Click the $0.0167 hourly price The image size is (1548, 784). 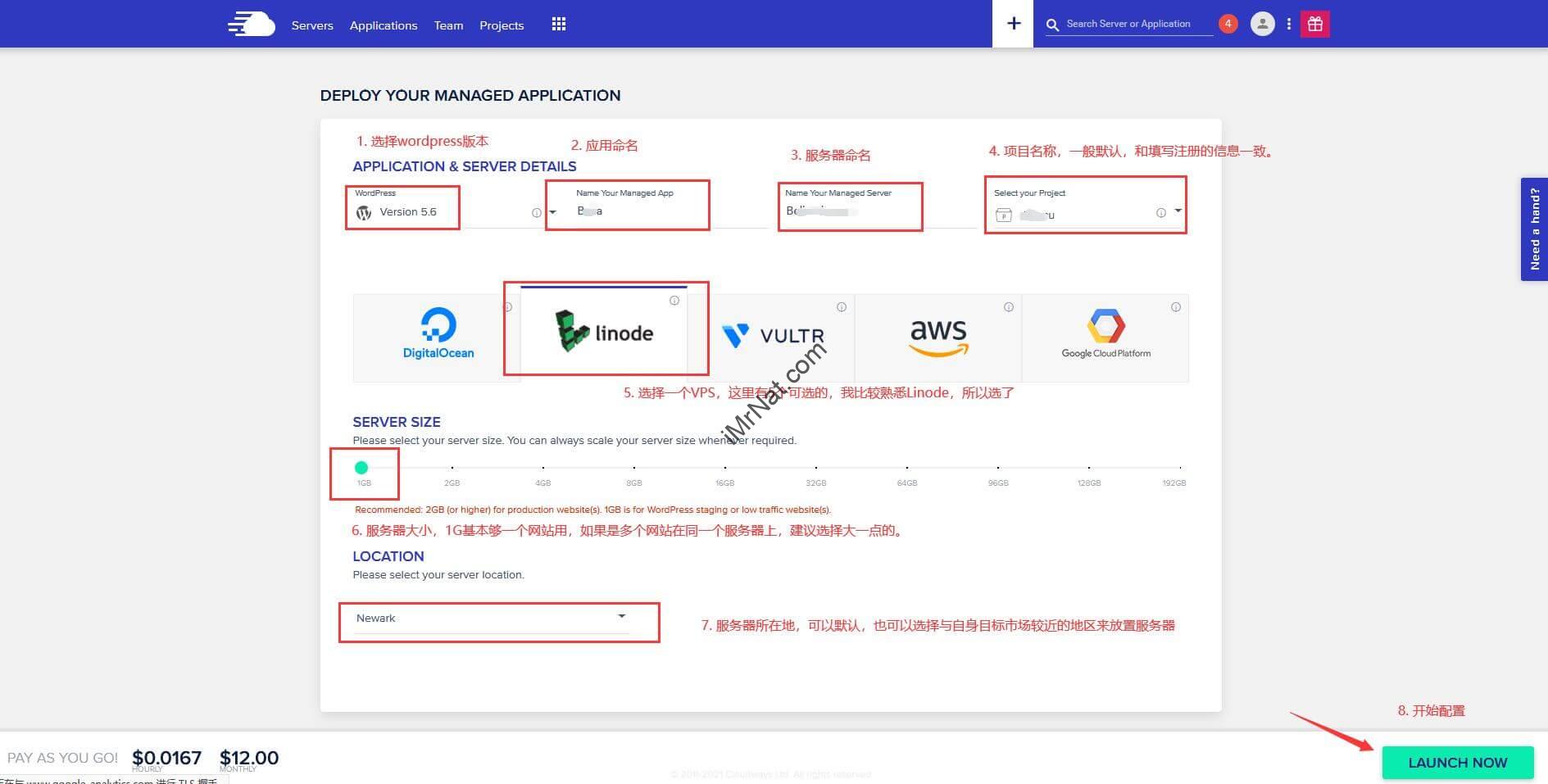[166, 758]
